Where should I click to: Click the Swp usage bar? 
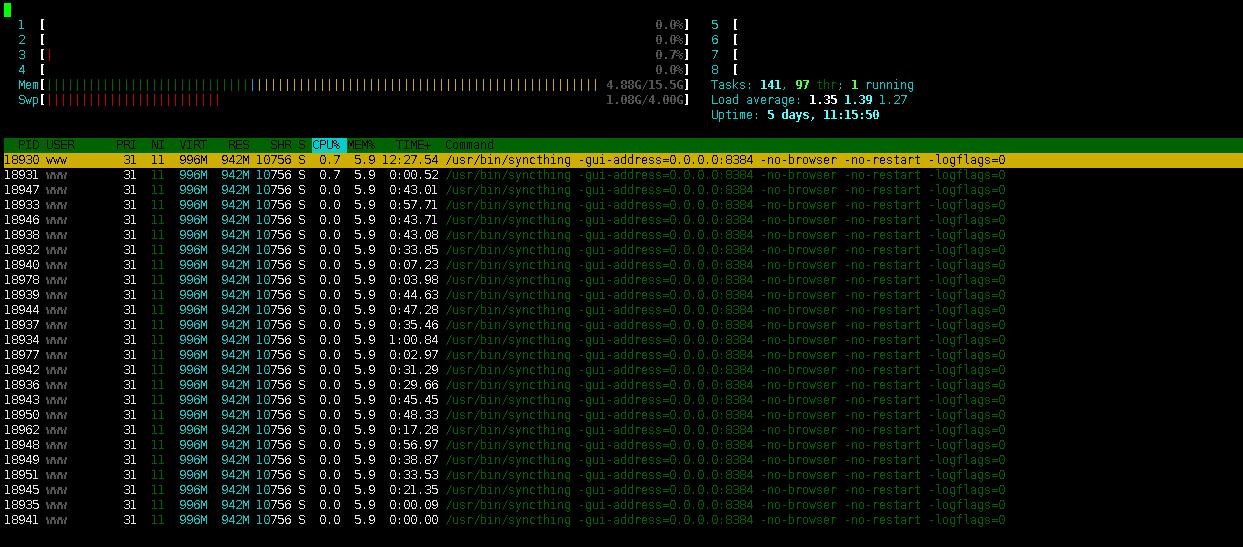pos(354,99)
